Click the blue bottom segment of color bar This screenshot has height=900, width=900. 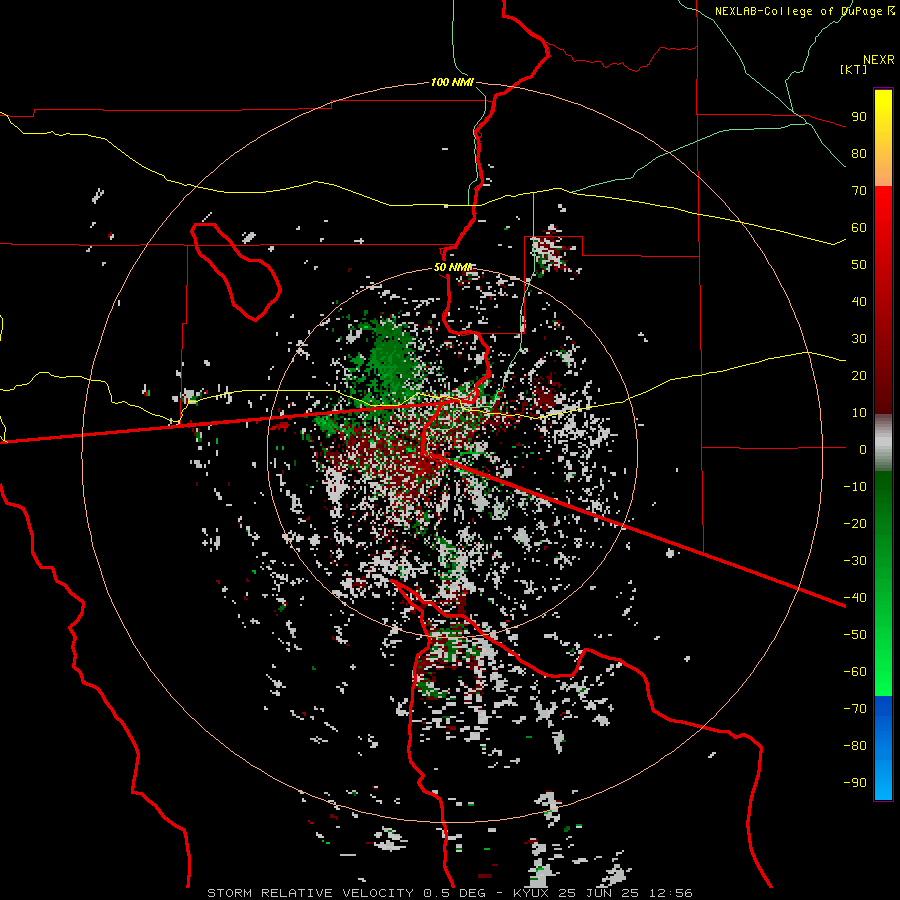point(883,747)
